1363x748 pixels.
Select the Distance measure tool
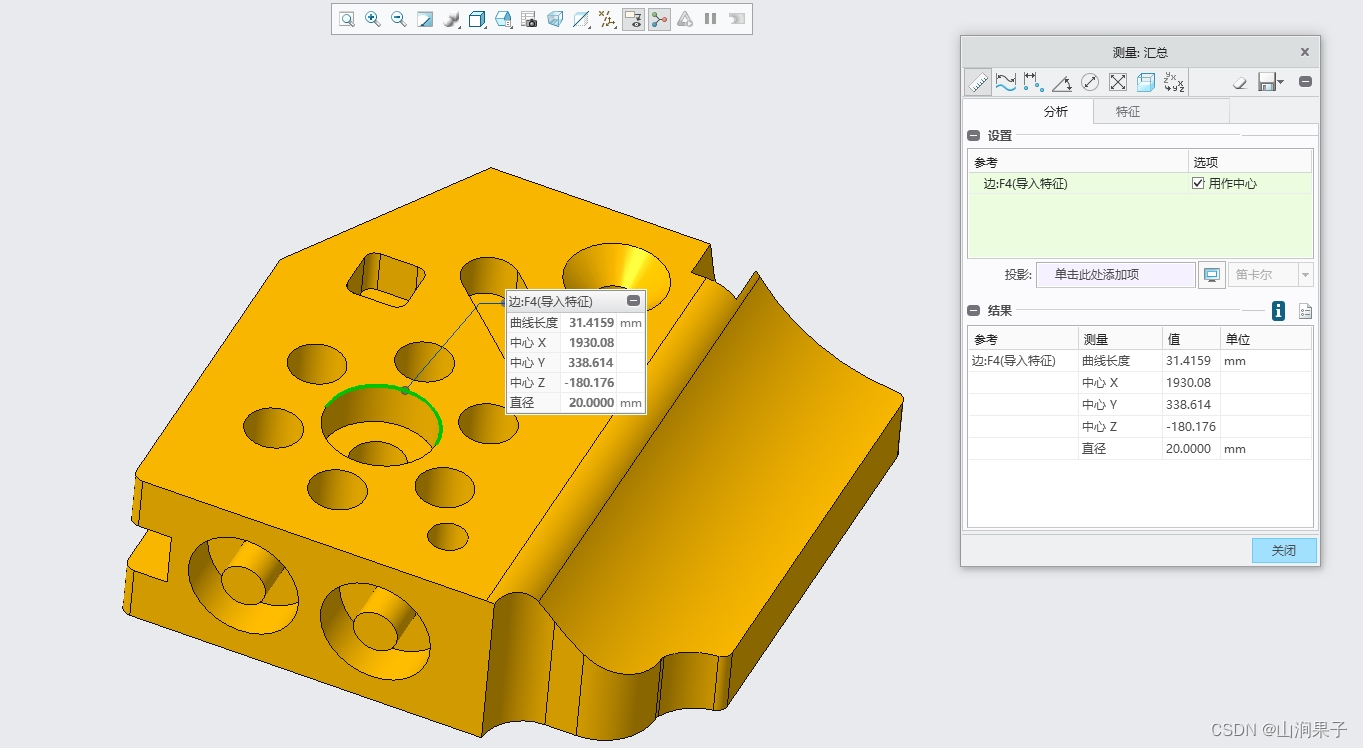tap(1034, 83)
